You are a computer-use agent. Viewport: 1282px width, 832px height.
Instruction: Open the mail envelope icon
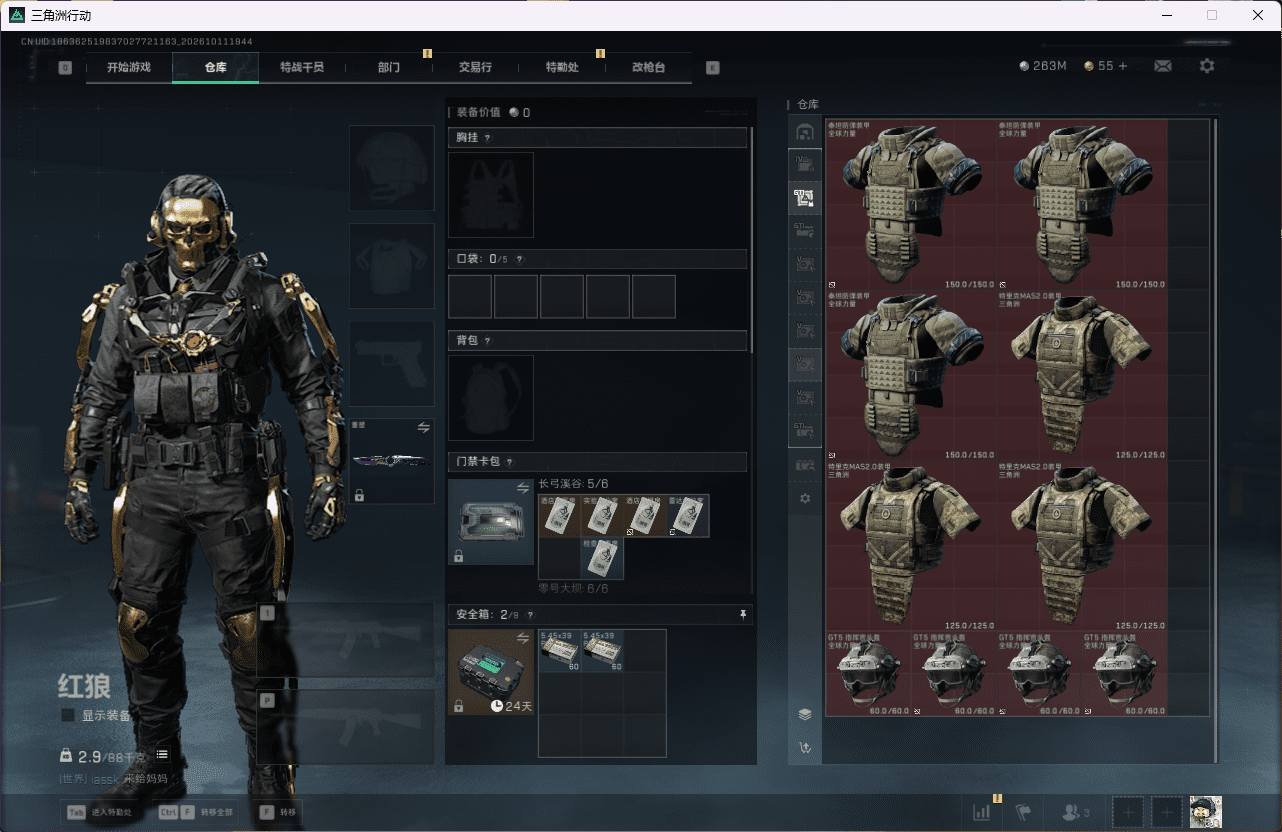(1163, 66)
